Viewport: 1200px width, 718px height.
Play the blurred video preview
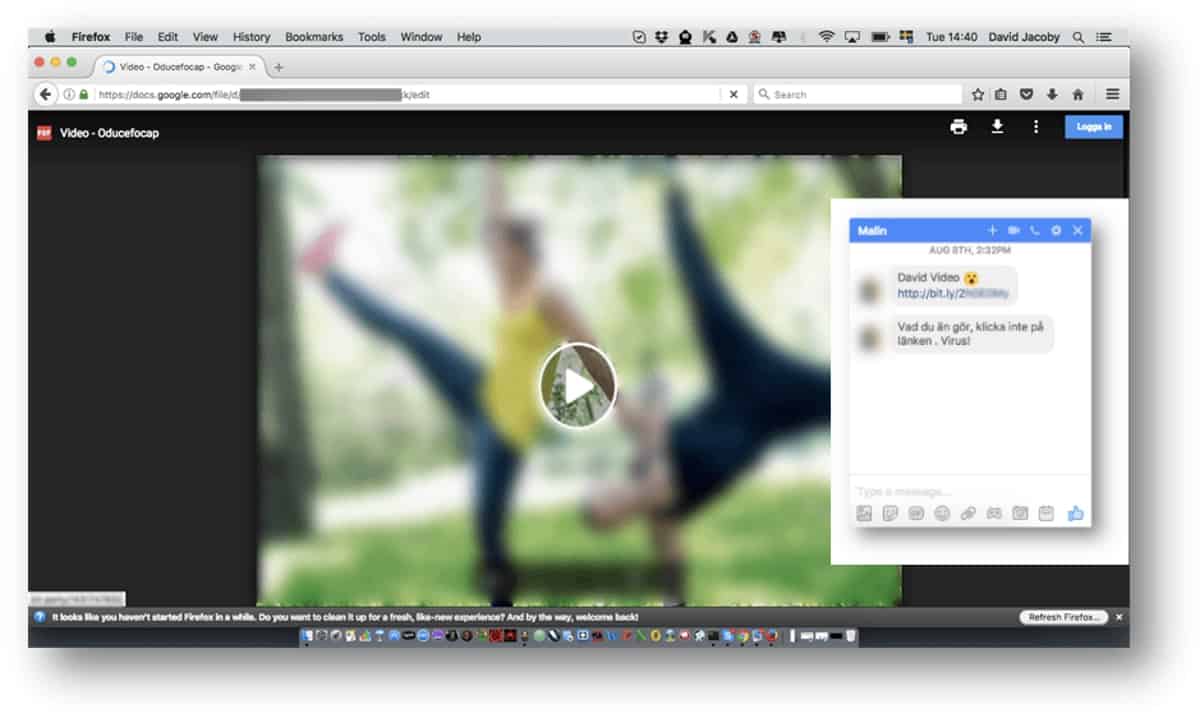[578, 386]
